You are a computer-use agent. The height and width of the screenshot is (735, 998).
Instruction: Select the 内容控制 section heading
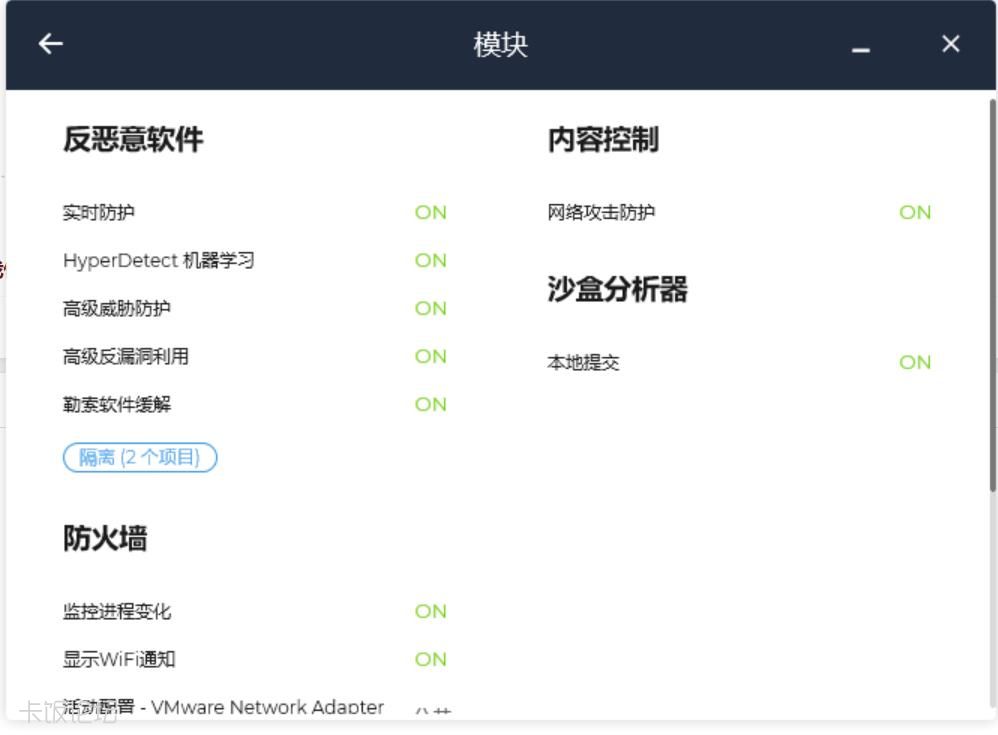pos(602,139)
